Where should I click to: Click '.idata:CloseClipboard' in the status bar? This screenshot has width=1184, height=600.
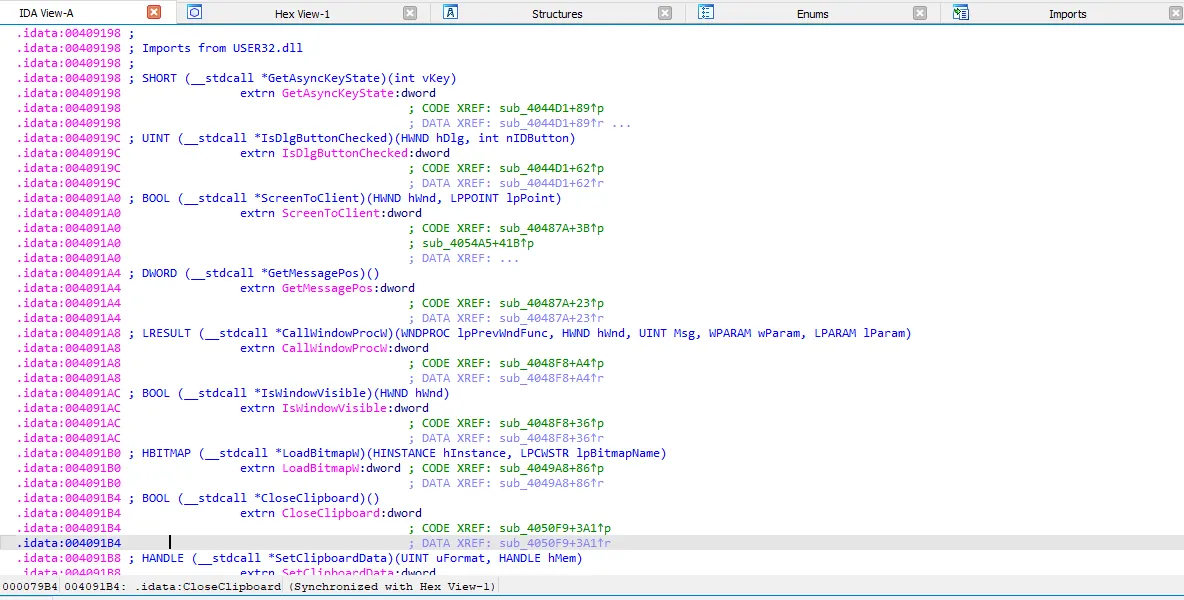(208, 586)
